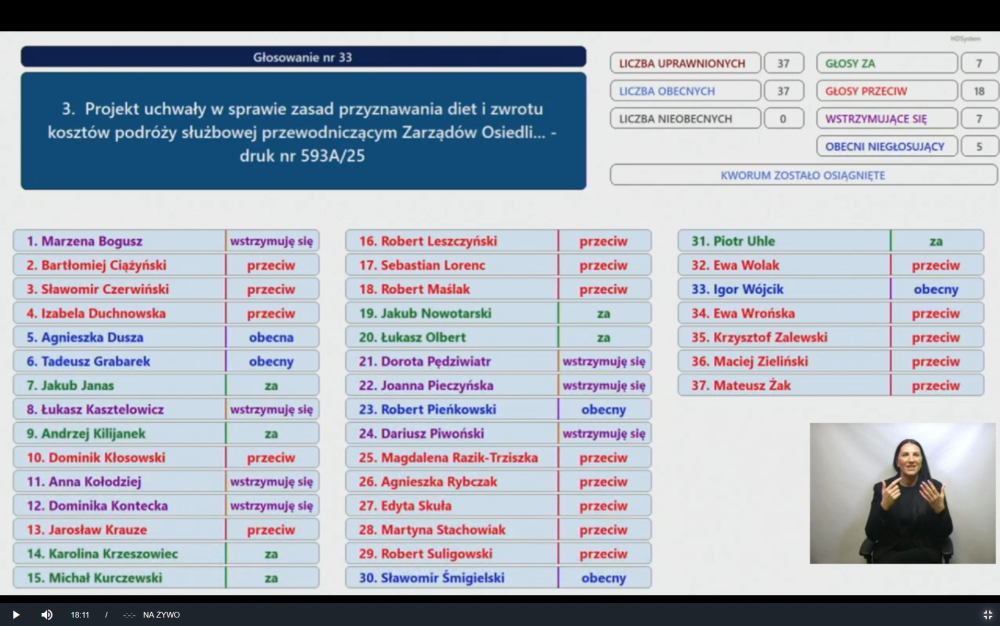This screenshot has height=626, width=1000.
Task: Select row 2. Bartłomiej Ciążyński
Action: pos(166,265)
